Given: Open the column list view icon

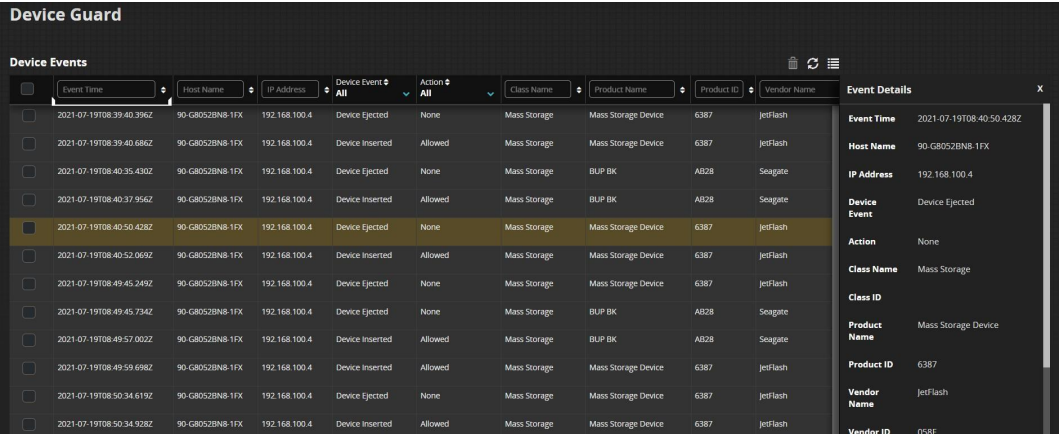Looking at the screenshot, I should [x=833, y=63].
